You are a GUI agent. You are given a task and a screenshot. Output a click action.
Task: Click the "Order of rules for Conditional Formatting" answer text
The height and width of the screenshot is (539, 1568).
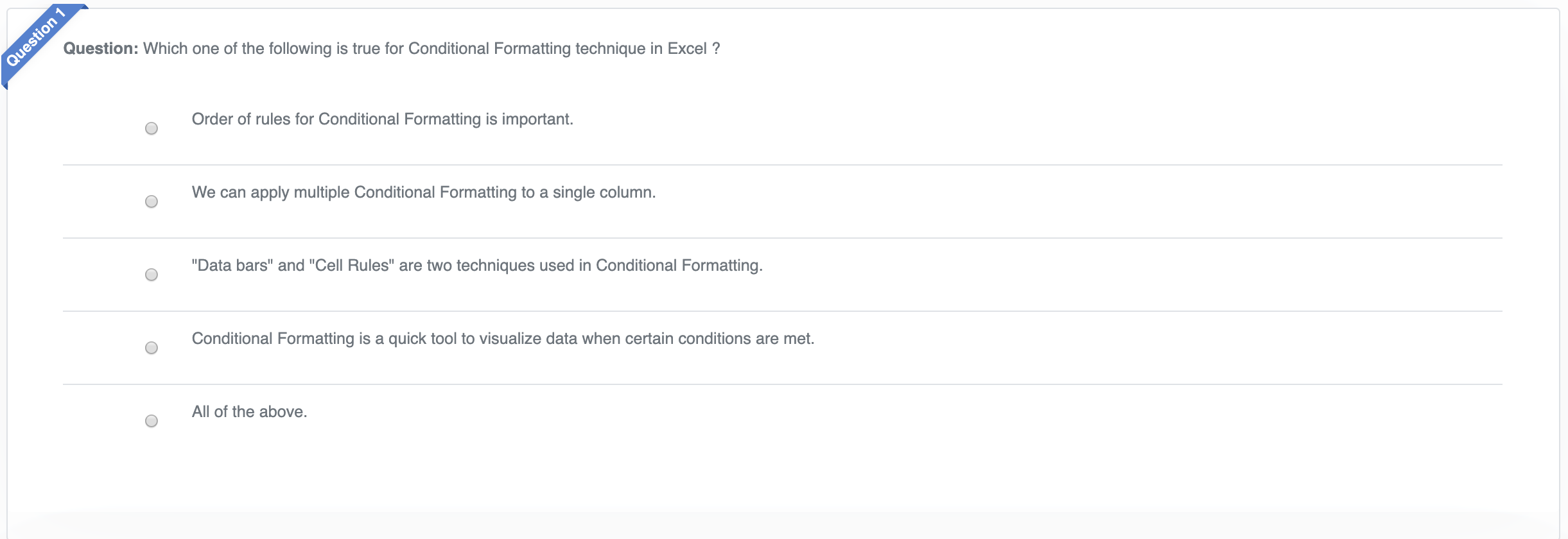382,119
